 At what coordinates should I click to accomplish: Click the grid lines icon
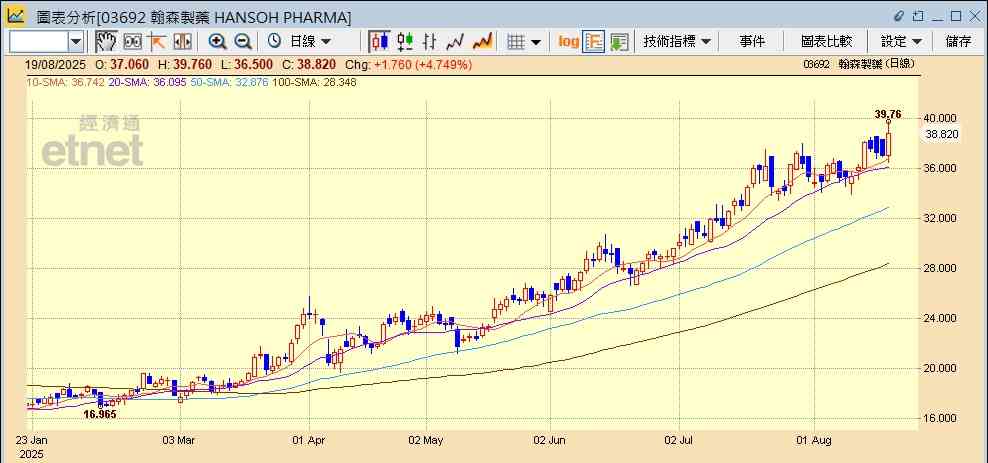[x=516, y=42]
